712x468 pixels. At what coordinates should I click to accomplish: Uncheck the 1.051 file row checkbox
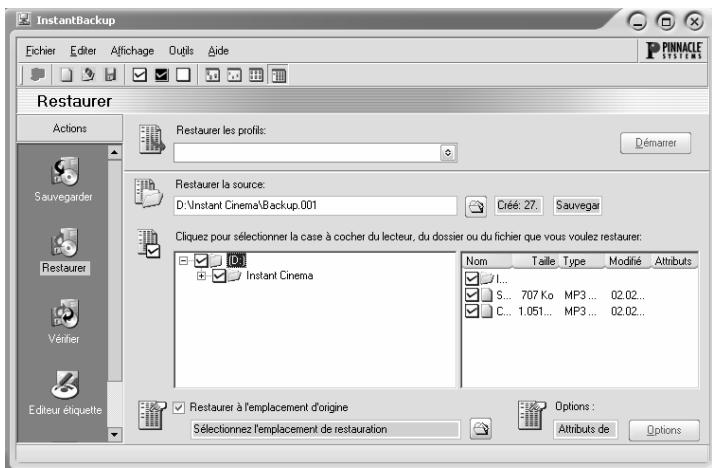click(x=472, y=311)
